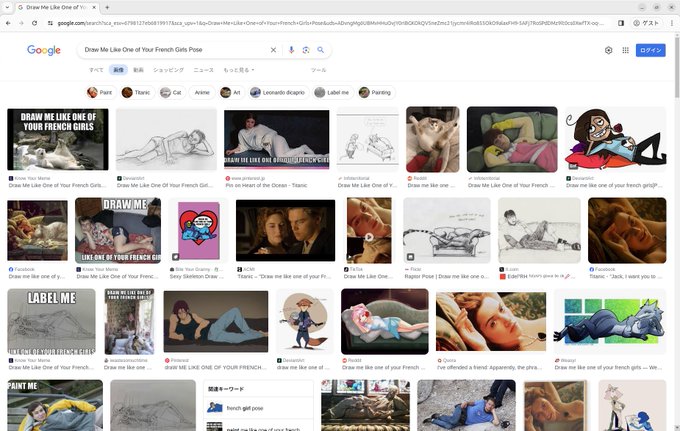Open Google Lens image search
This screenshot has height=431, width=680.
click(x=306, y=50)
